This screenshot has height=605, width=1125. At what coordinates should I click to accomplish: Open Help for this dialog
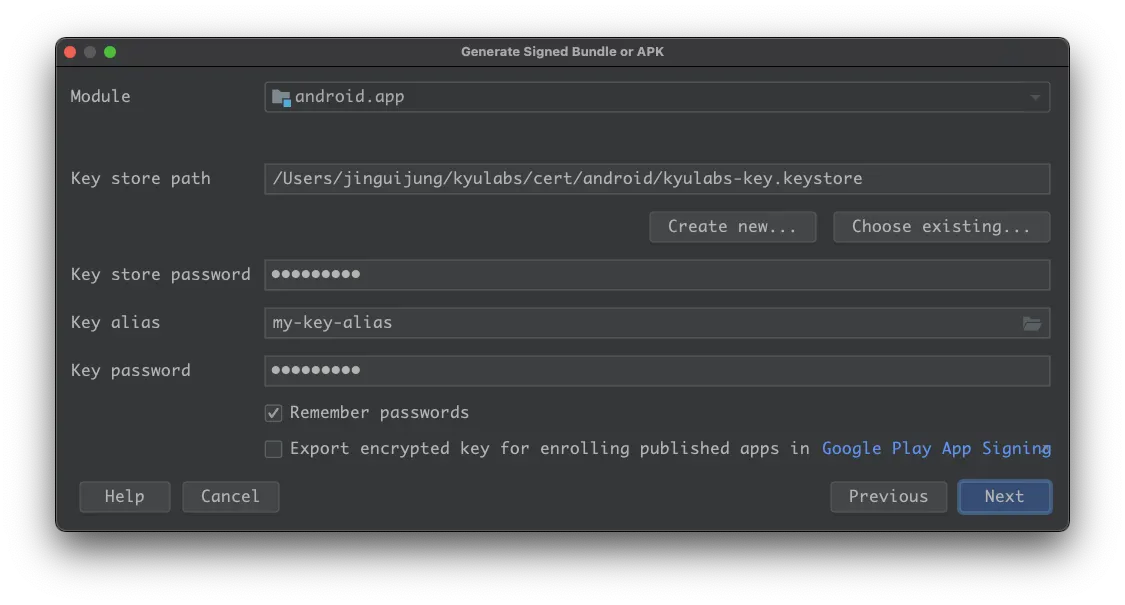pyautogui.click(x=125, y=497)
